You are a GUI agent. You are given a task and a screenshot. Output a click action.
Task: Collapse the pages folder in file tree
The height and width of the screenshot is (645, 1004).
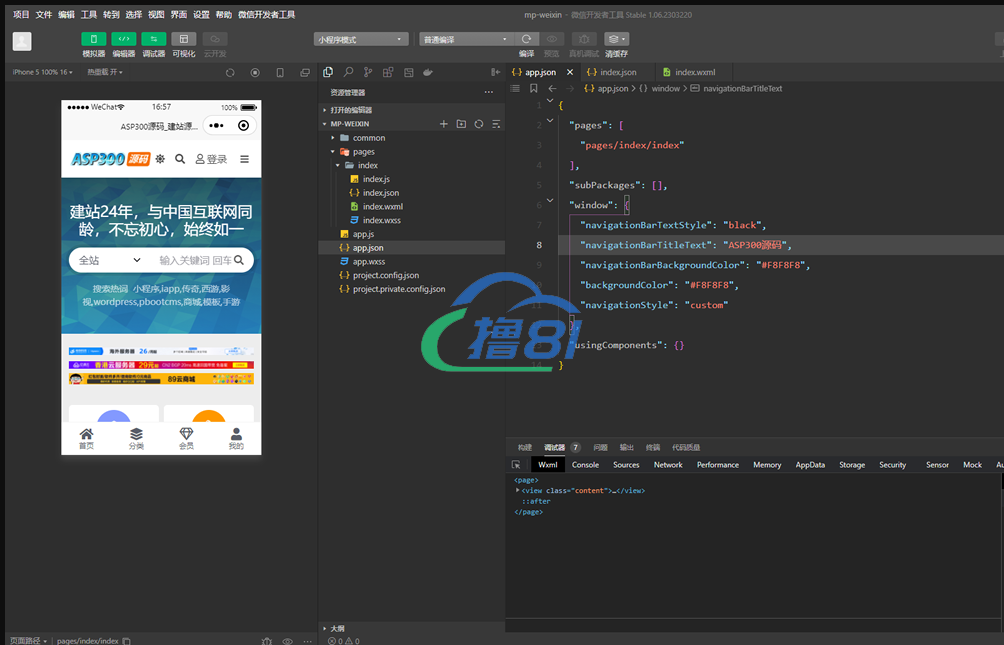pyautogui.click(x=363, y=152)
